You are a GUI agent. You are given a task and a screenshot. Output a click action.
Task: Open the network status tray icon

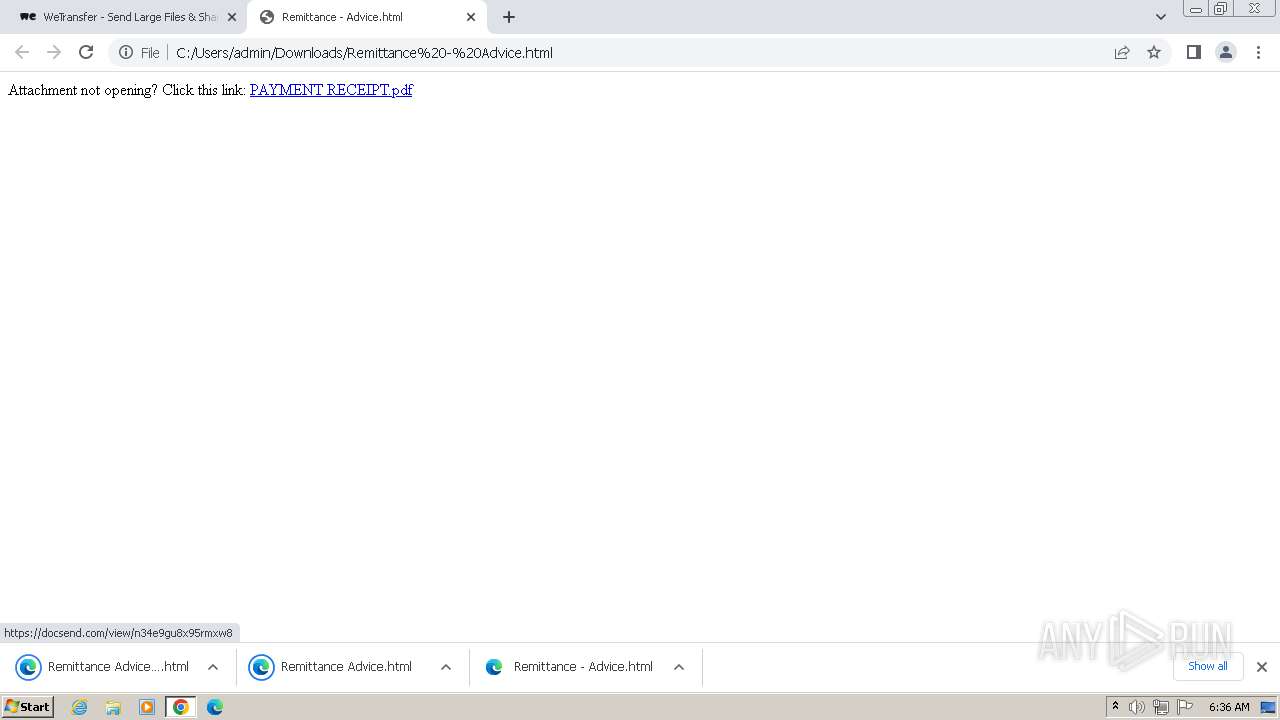tap(1161, 707)
